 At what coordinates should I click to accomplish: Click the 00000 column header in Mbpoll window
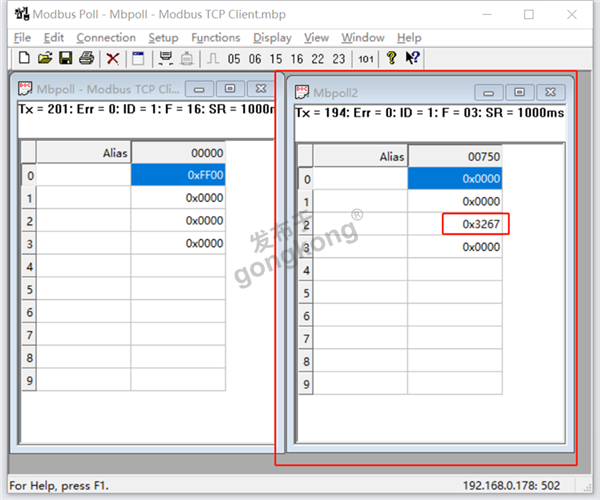(178, 153)
